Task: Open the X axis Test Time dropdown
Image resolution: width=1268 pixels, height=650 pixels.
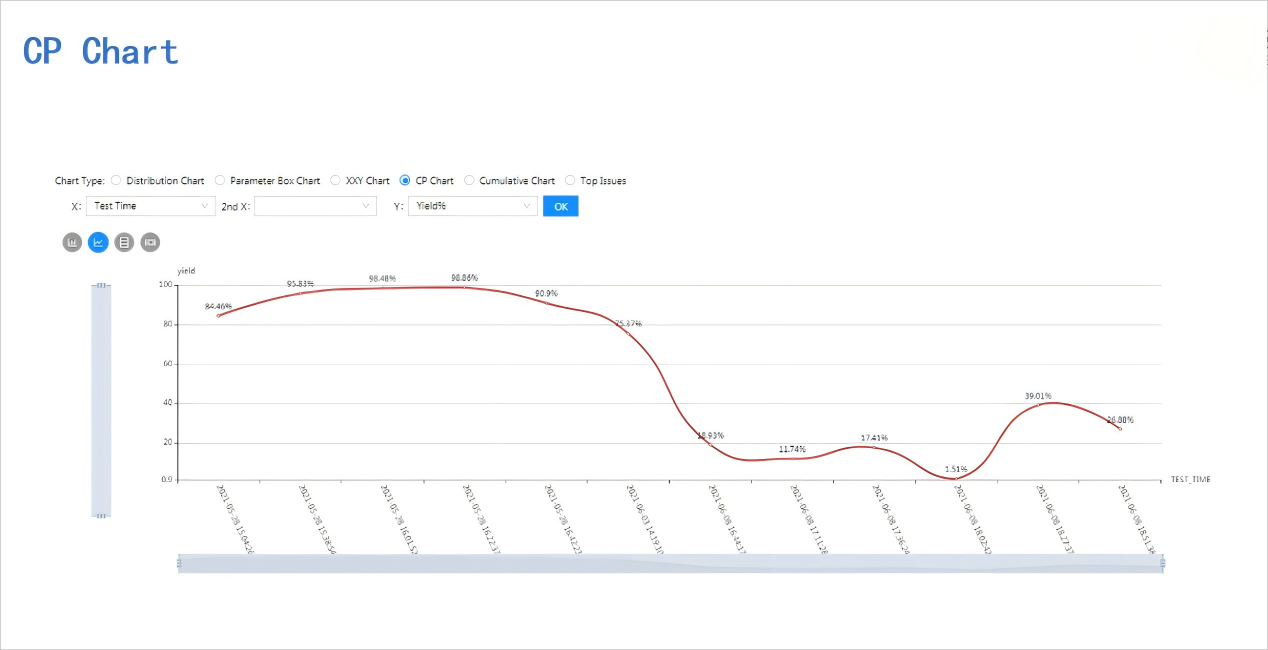Action: 150,206
